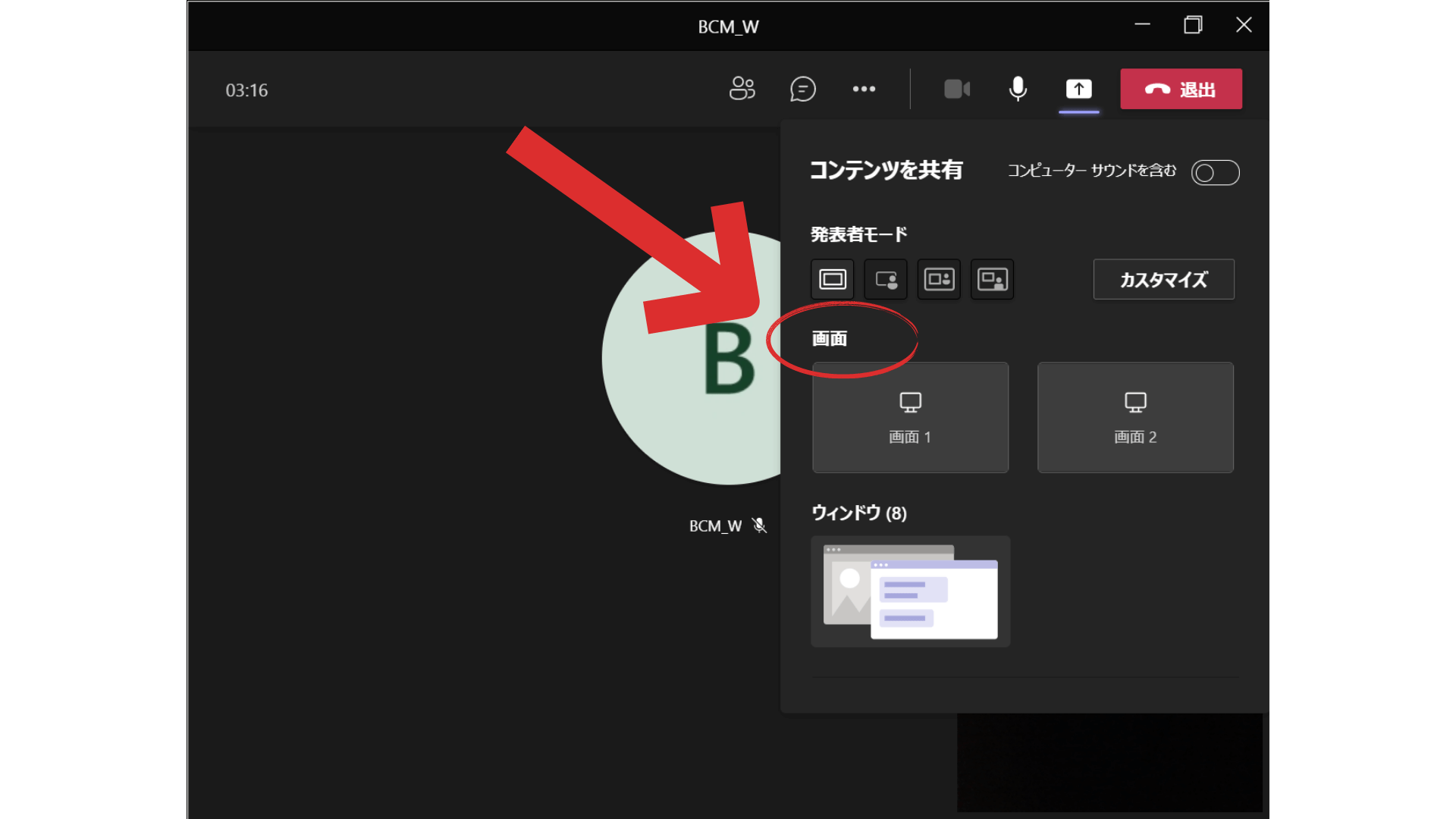Mute the microphone in the toolbar

point(1017,89)
